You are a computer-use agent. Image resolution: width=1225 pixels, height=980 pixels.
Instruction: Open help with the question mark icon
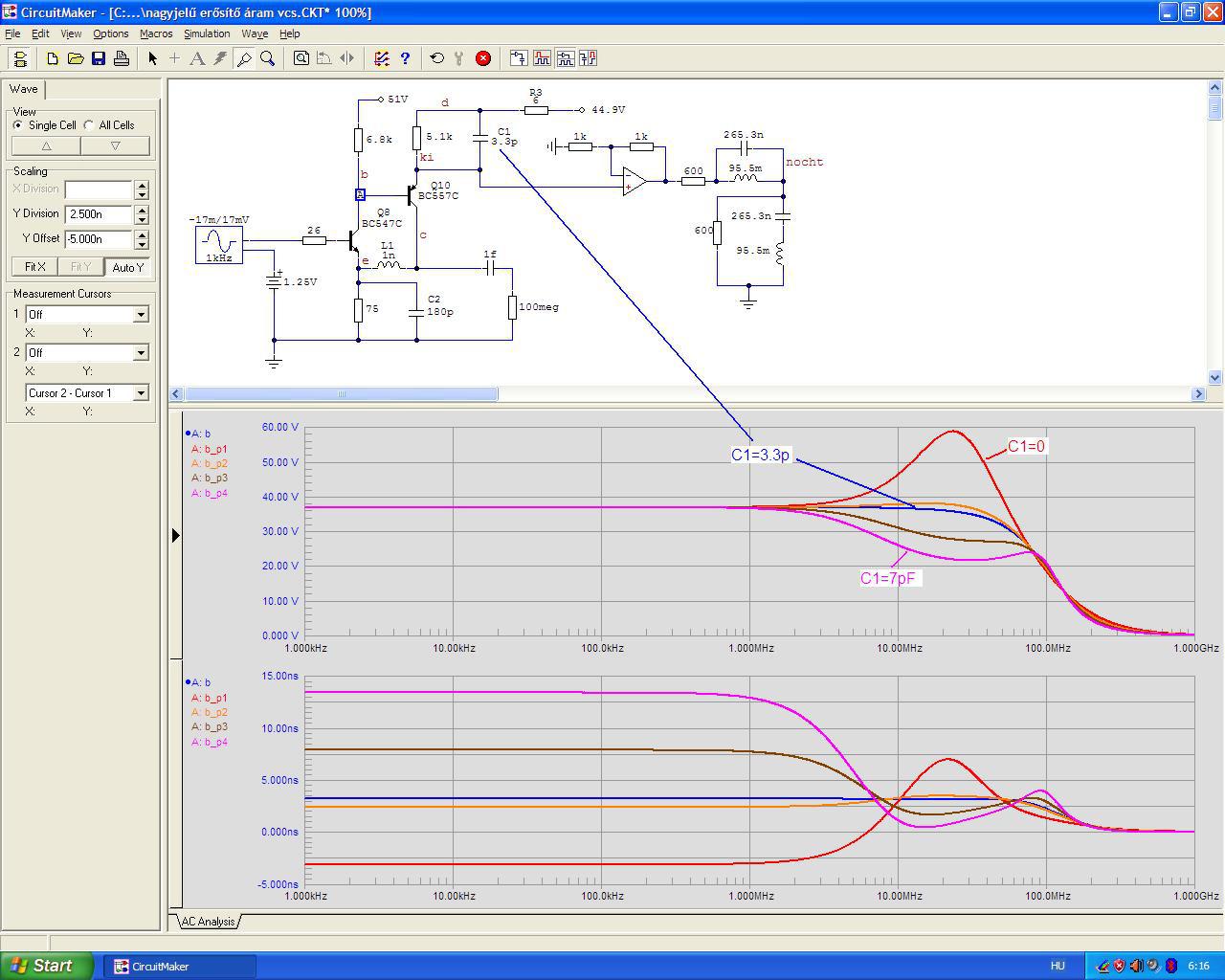click(x=405, y=58)
